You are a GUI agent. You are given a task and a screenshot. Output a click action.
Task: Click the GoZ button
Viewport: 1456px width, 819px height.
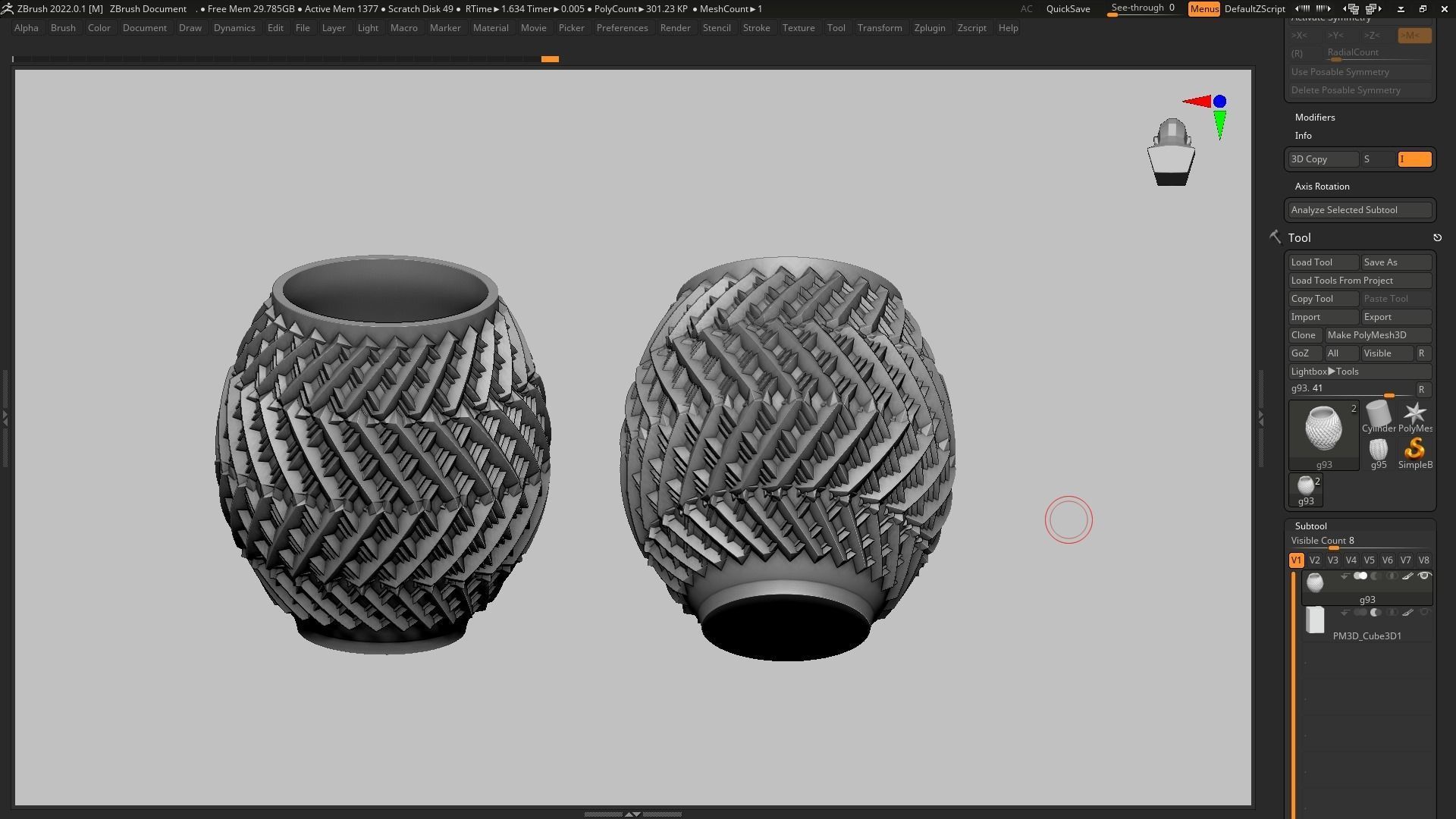pyautogui.click(x=1306, y=353)
